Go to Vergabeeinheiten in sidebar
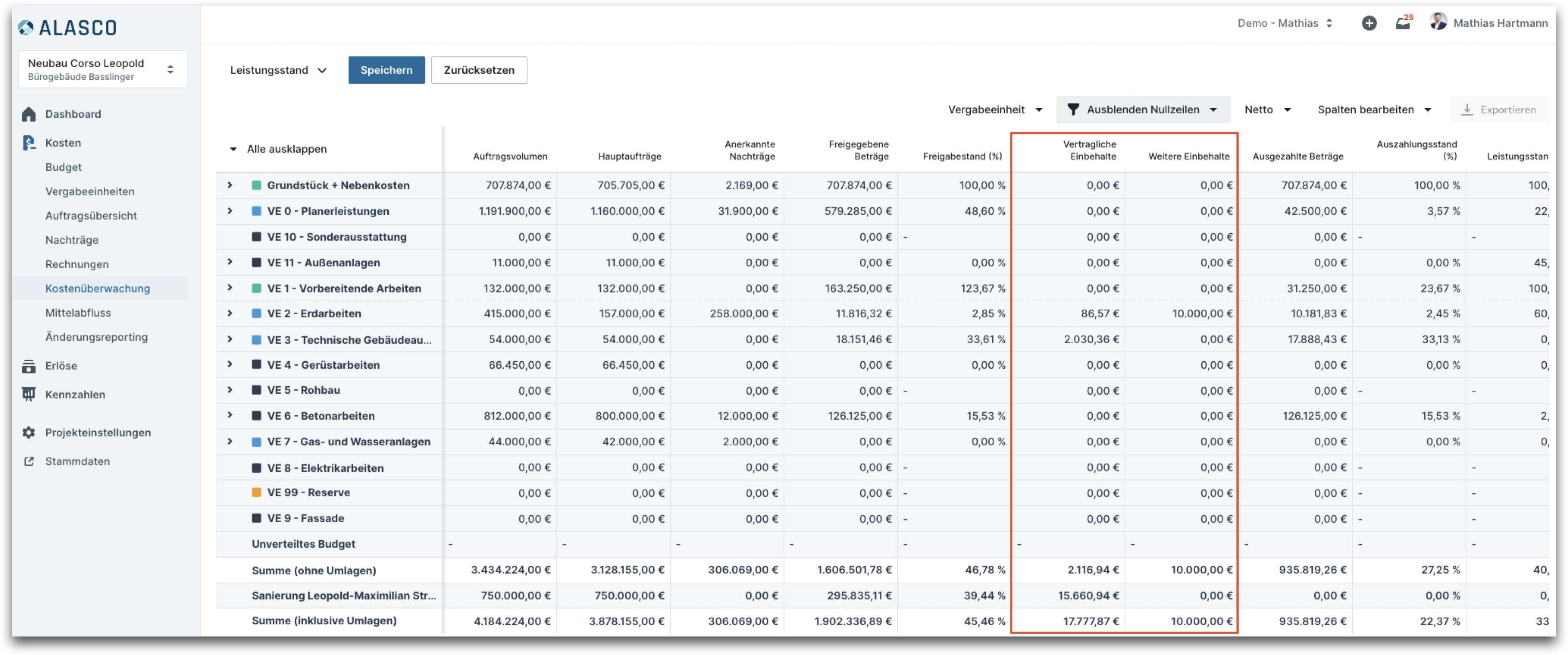1568x655 pixels. [90, 192]
